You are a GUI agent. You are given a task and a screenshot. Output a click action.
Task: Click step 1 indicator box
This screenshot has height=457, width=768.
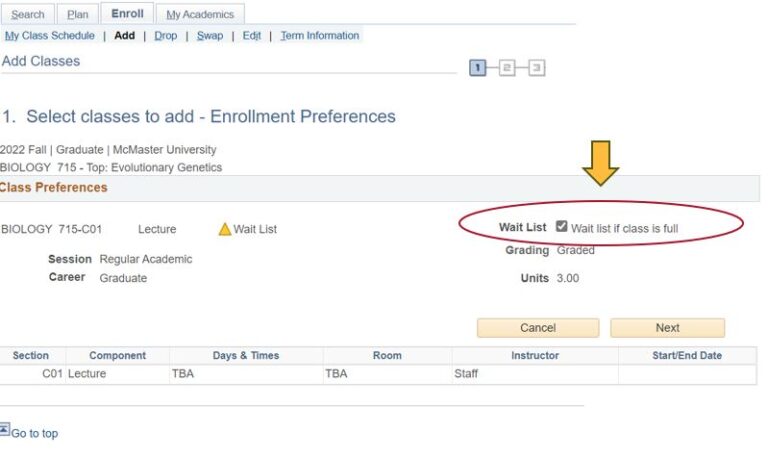click(478, 68)
